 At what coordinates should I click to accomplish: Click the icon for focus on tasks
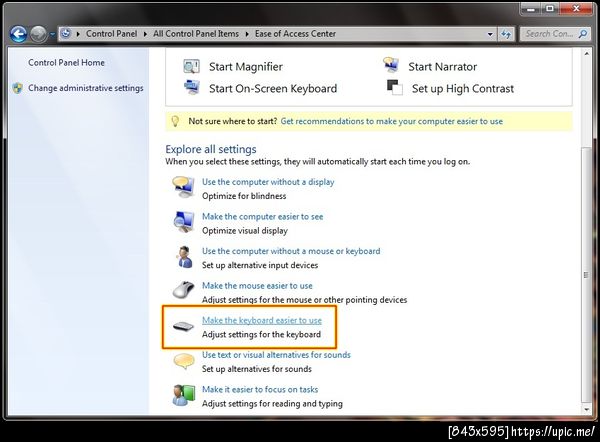point(184,395)
